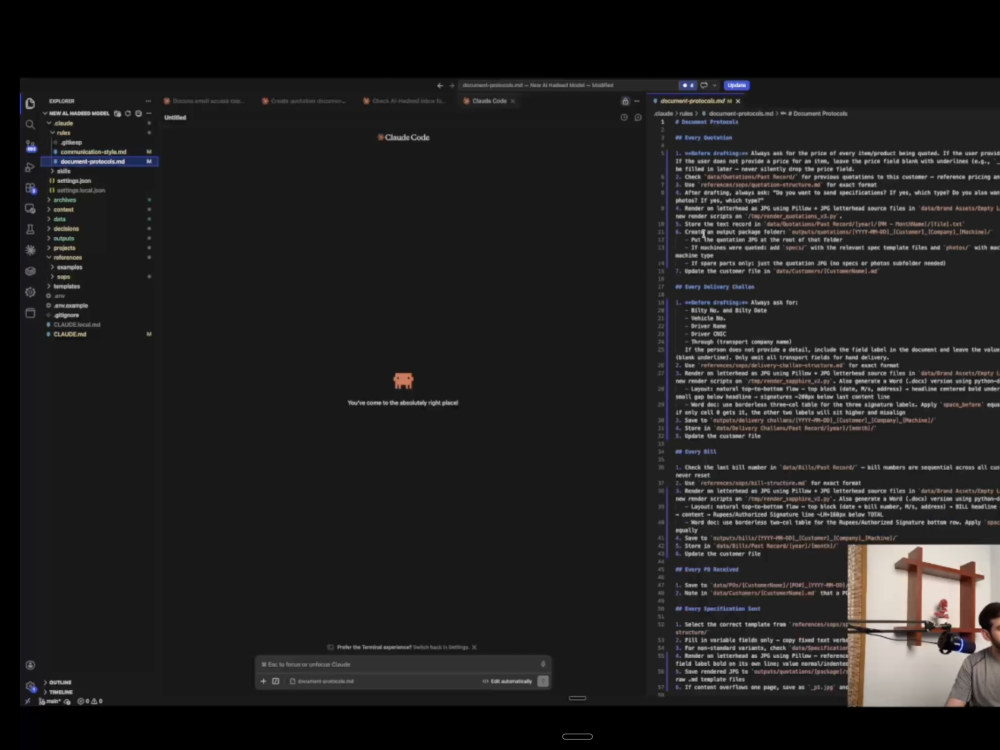This screenshot has height=750, width=1000.
Task: Click the plus attach icon in Claude input
Action: tap(263, 681)
